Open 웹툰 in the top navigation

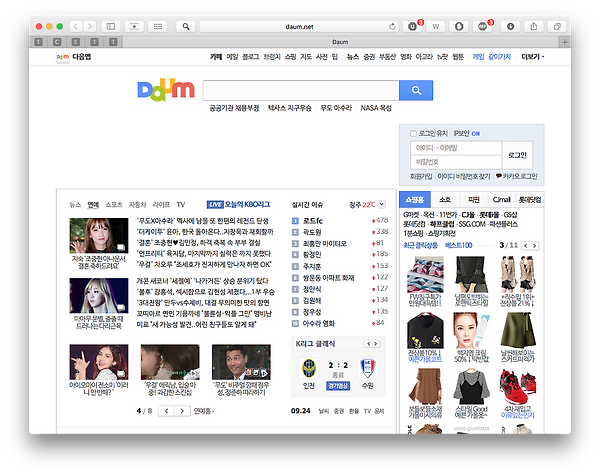458,57
